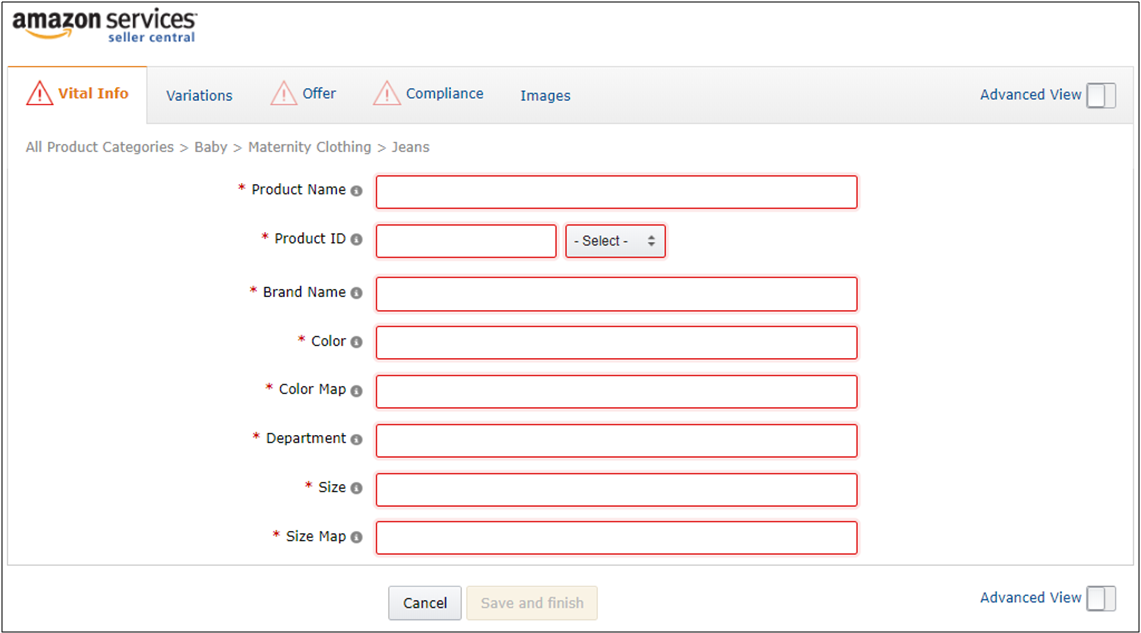Click info icon next to Color label
Image resolution: width=1141 pixels, height=633 pixels.
click(357, 342)
